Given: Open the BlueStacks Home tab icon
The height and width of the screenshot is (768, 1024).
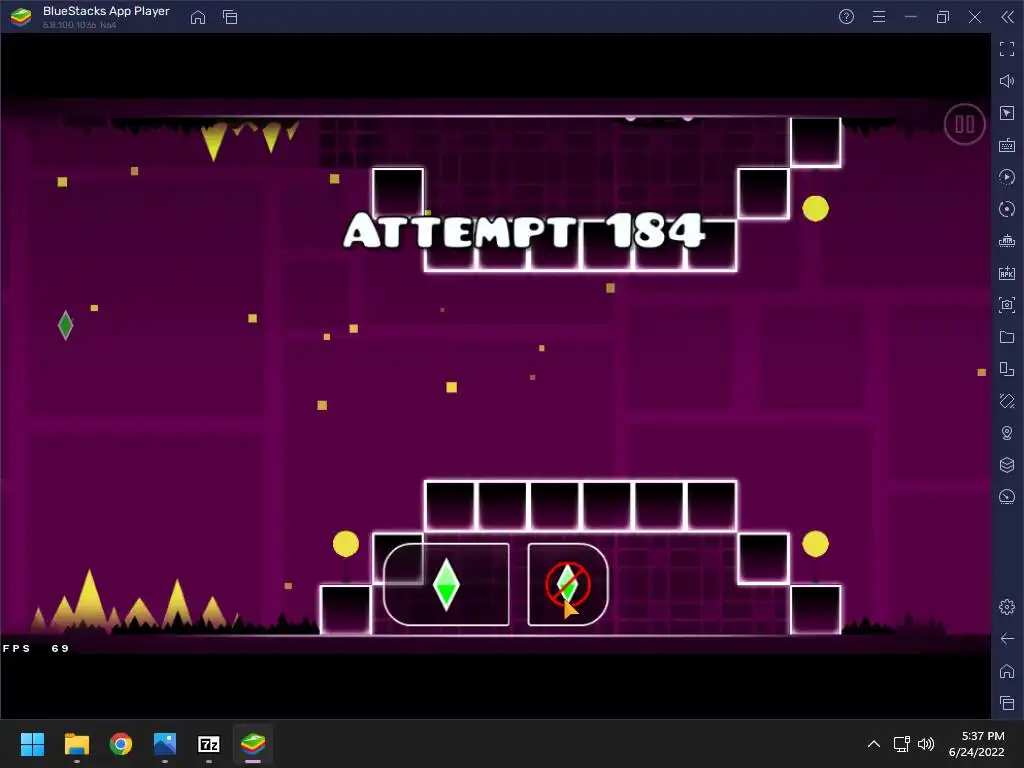Looking at the screenshot, I should pos(198,17).
